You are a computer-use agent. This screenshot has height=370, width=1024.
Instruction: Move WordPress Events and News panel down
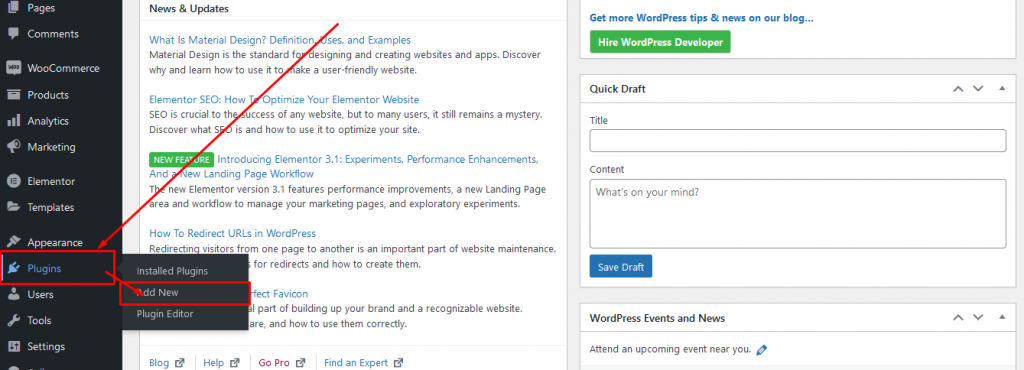pyautogui.click(x=978, y=318)
